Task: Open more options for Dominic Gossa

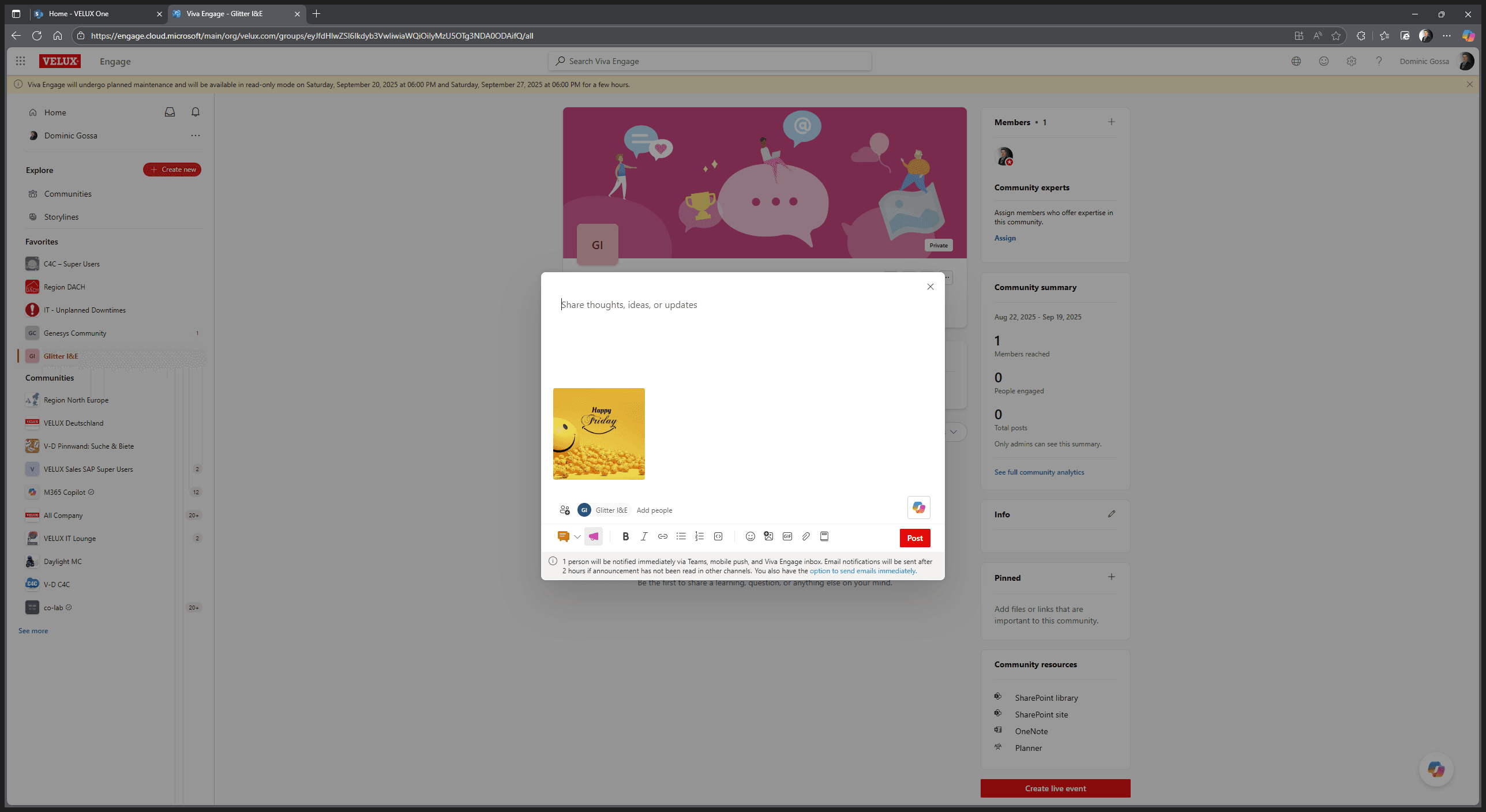Action: (x=196, y=136)
